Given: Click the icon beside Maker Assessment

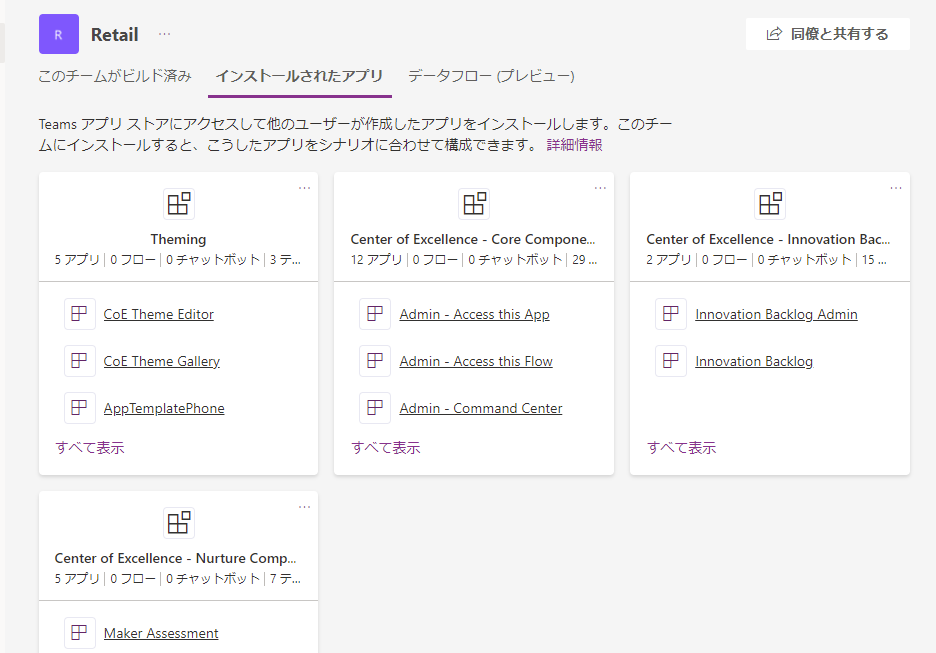Looking at the screenshot, I should point(79,633).
